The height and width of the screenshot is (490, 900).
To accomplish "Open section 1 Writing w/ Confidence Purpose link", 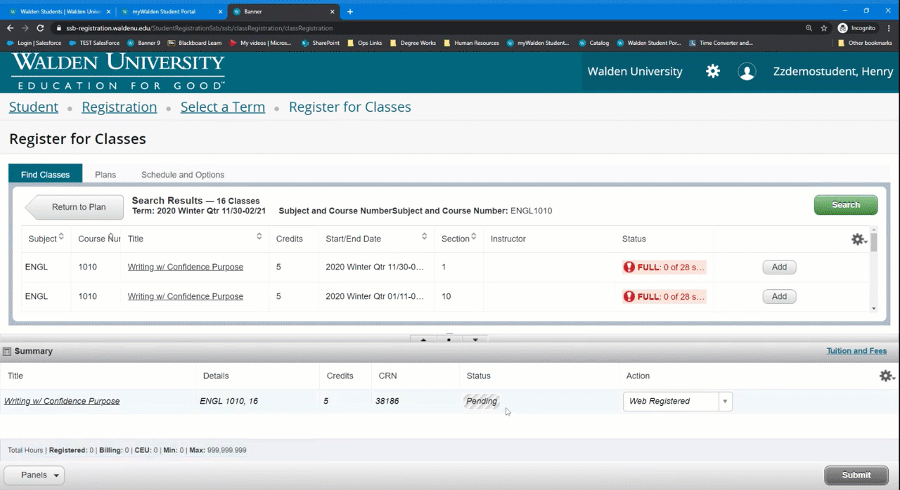I will (x=185, y=267).
